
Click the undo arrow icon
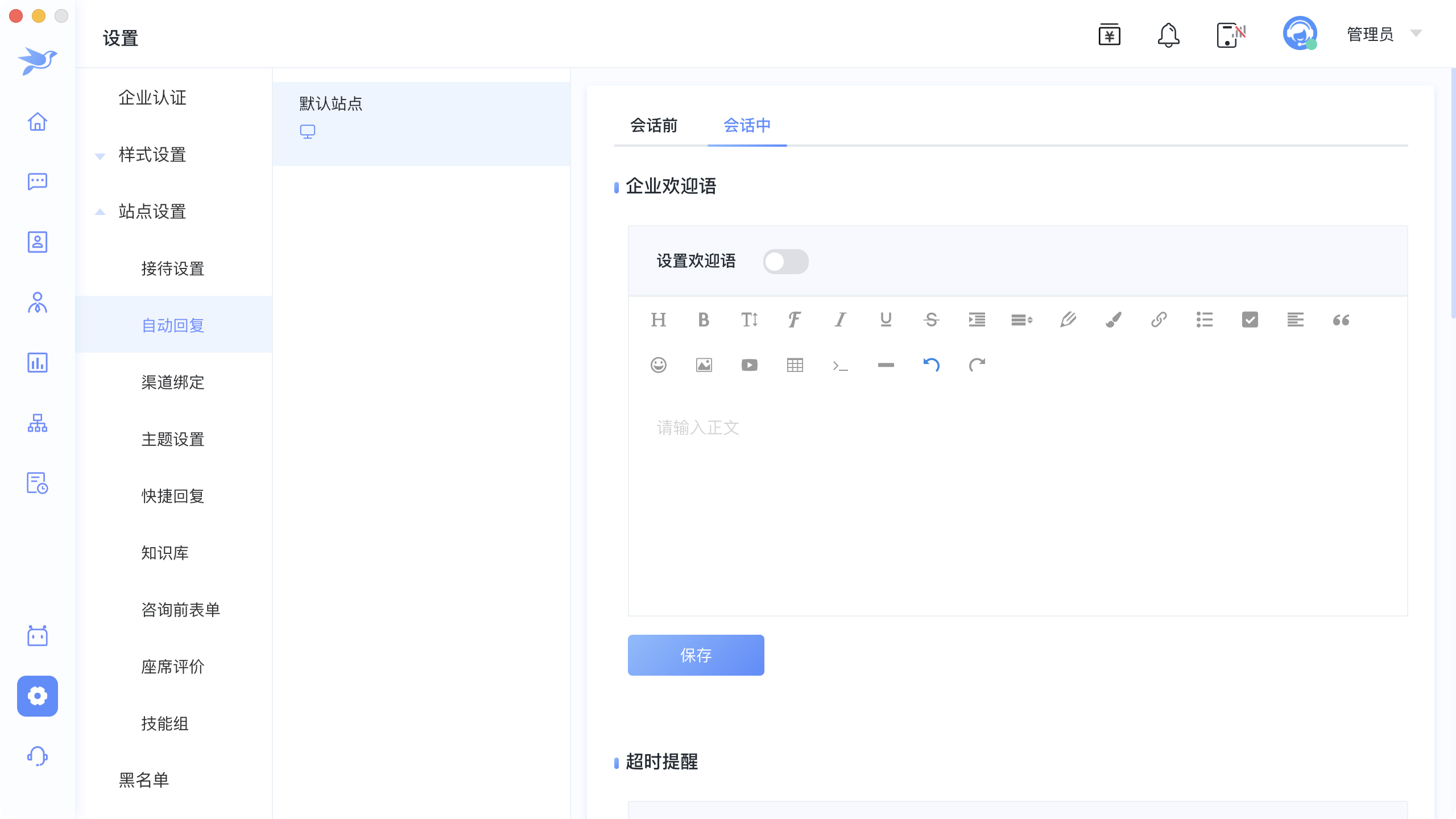931,365
